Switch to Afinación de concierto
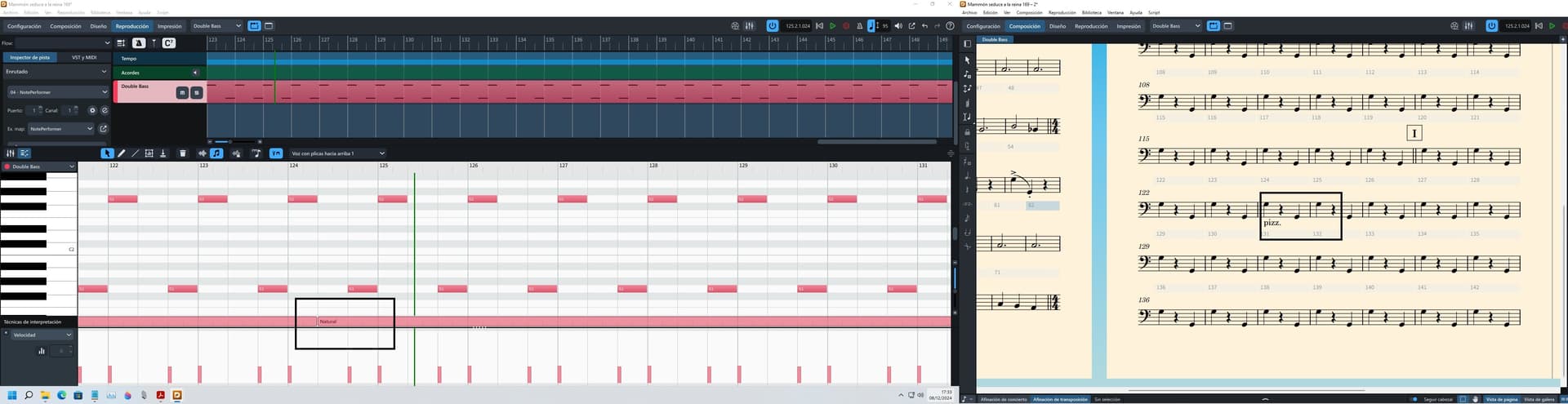Image resolution: width=1568 pixels, height=404 pixels. tap(1004, 400)
